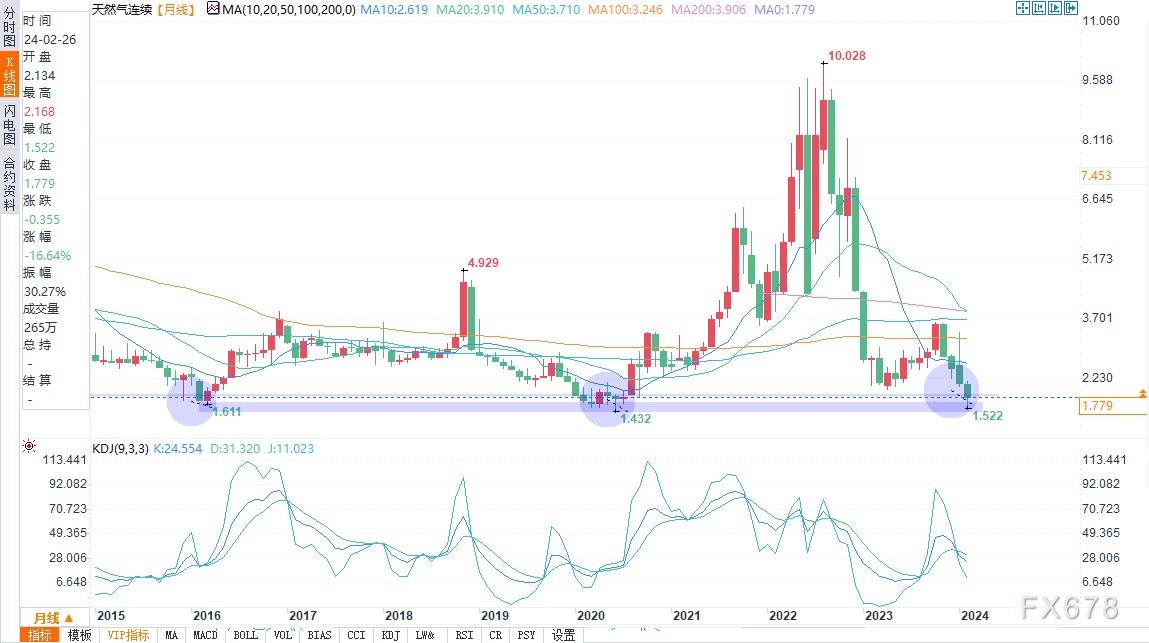Click the 天然气连续 chart title
The height and width of the screenshot is (643, 1149).
click(x=122, y=10)
